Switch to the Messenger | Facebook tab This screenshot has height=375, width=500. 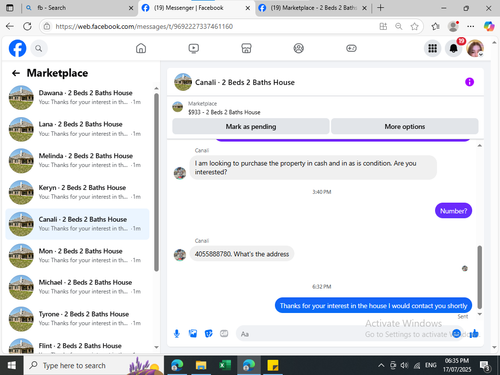coord(196,8)
